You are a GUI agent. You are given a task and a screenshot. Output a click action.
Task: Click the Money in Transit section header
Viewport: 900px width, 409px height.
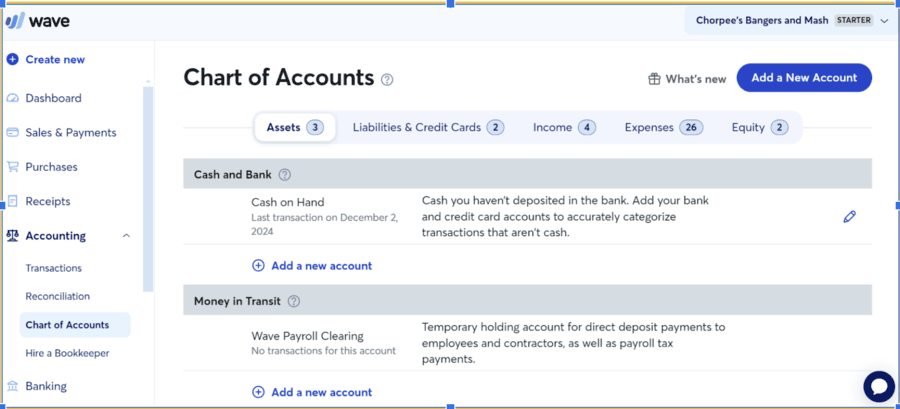[527, 301]
